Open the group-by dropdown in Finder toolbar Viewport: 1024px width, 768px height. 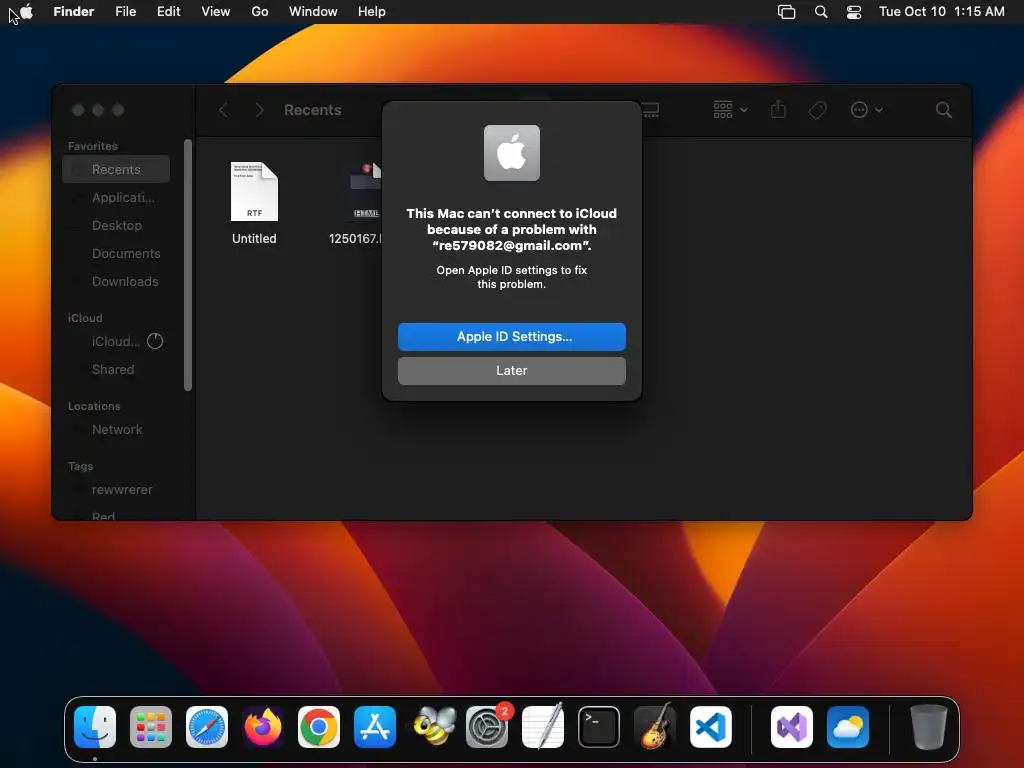point(730,110)
